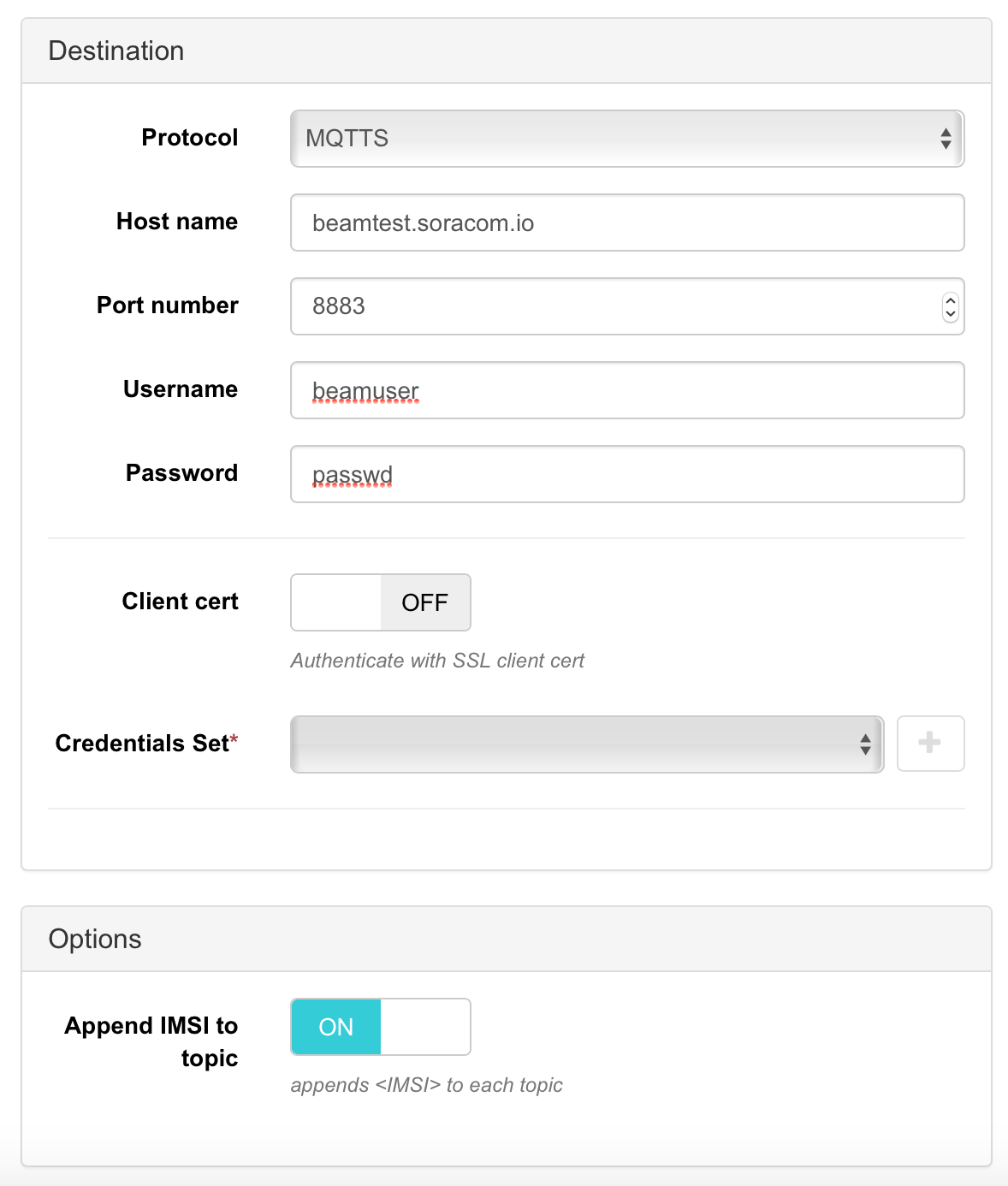The width and height of the screenshot is (1008, 1186).
Task: Disable the Append IMSI to topic switch
Action: point(381,1027)
